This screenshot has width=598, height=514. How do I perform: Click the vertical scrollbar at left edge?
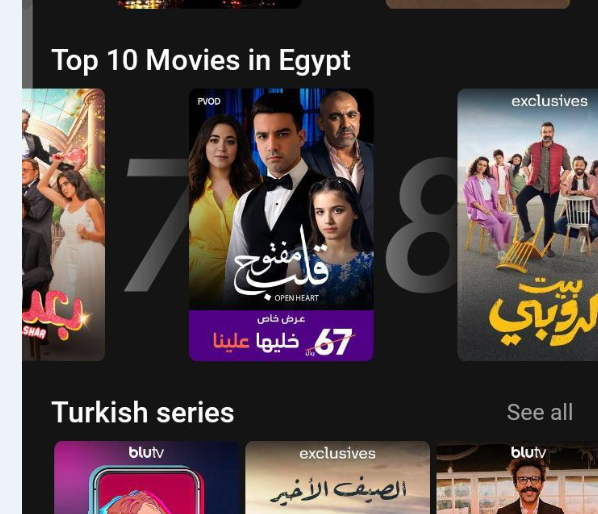click(27, 44)
